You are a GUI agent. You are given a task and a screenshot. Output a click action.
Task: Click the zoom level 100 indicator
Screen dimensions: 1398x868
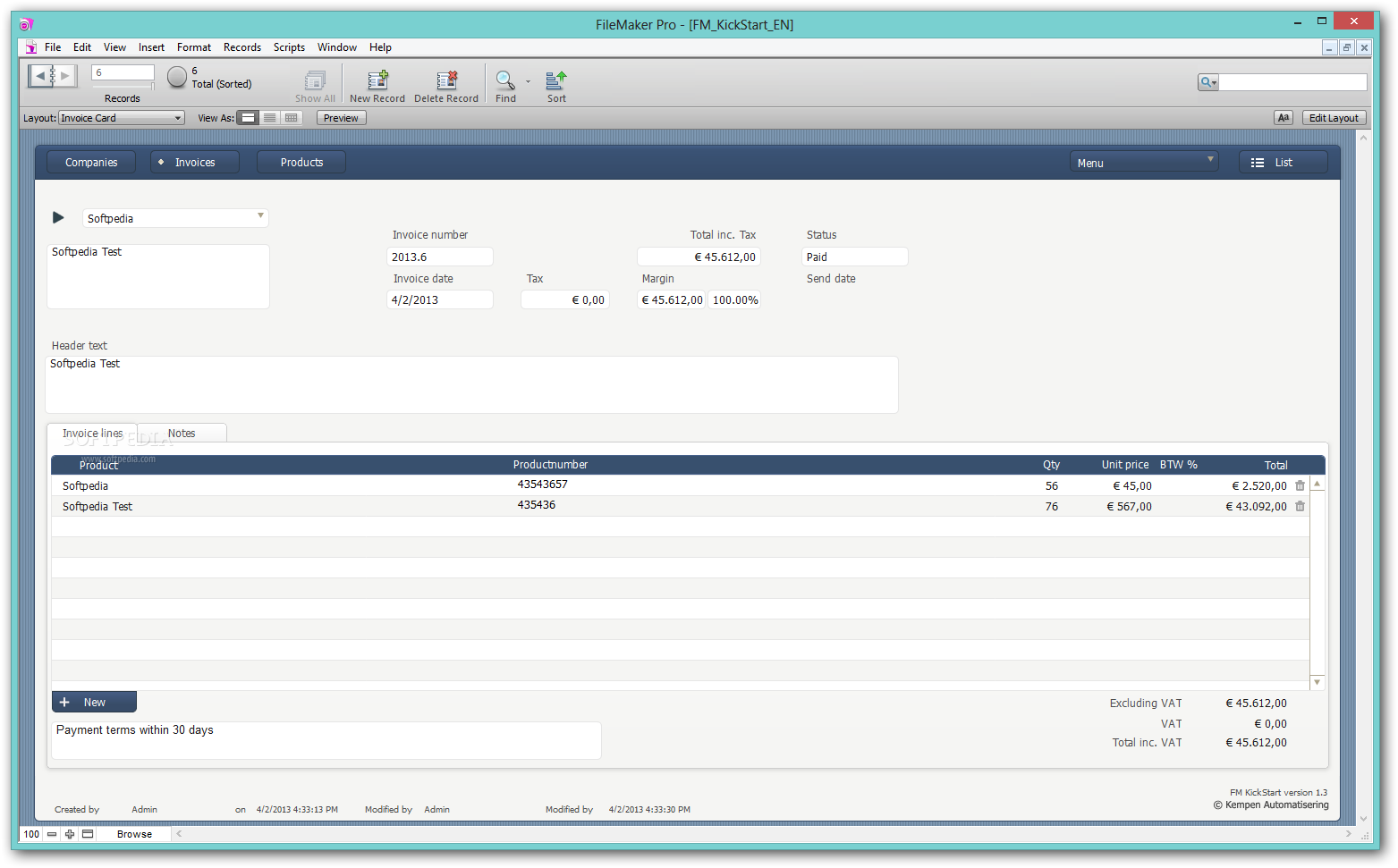point(31,834)
